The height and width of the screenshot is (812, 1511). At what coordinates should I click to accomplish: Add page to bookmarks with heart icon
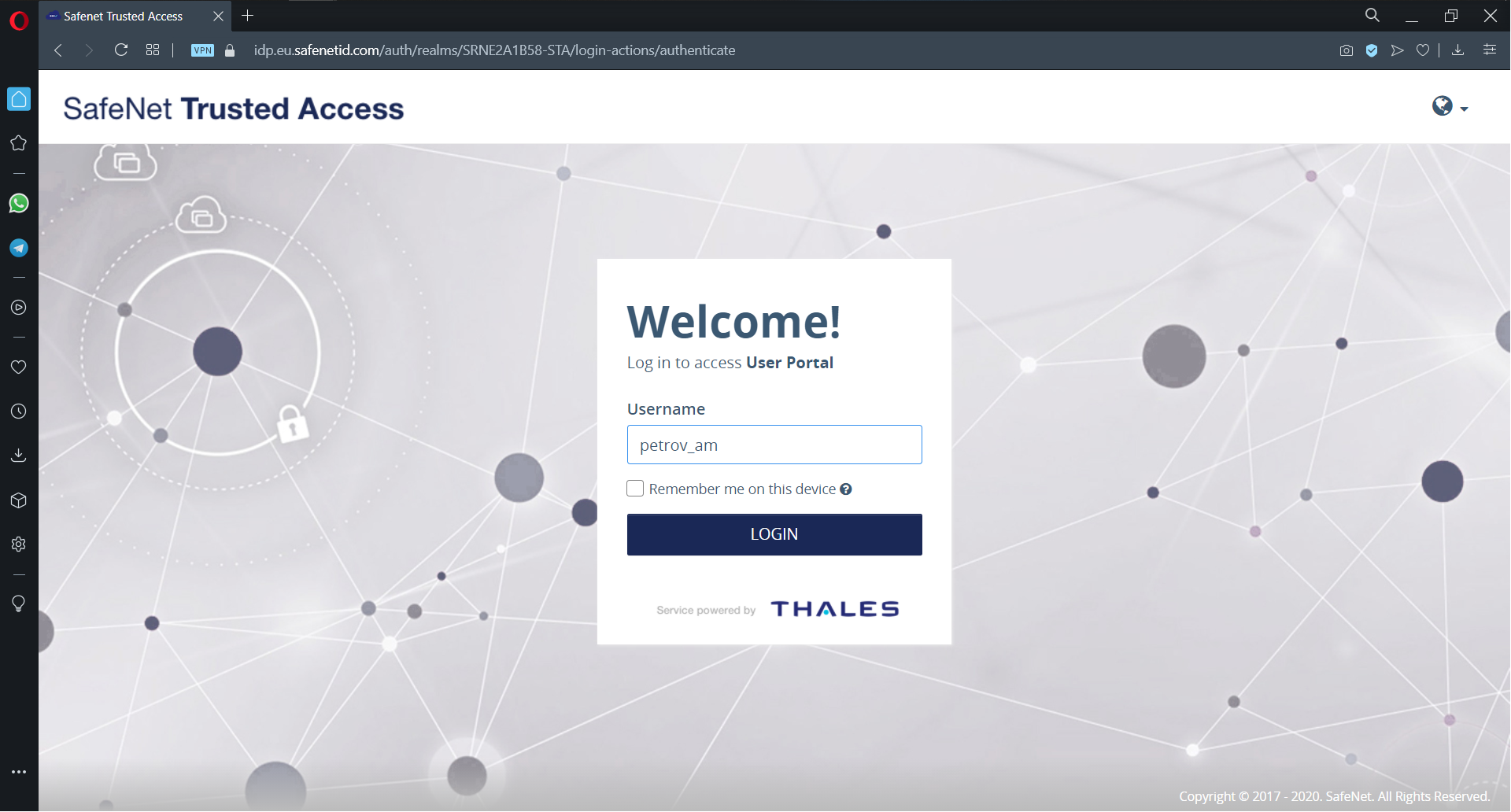[1423, 50]
